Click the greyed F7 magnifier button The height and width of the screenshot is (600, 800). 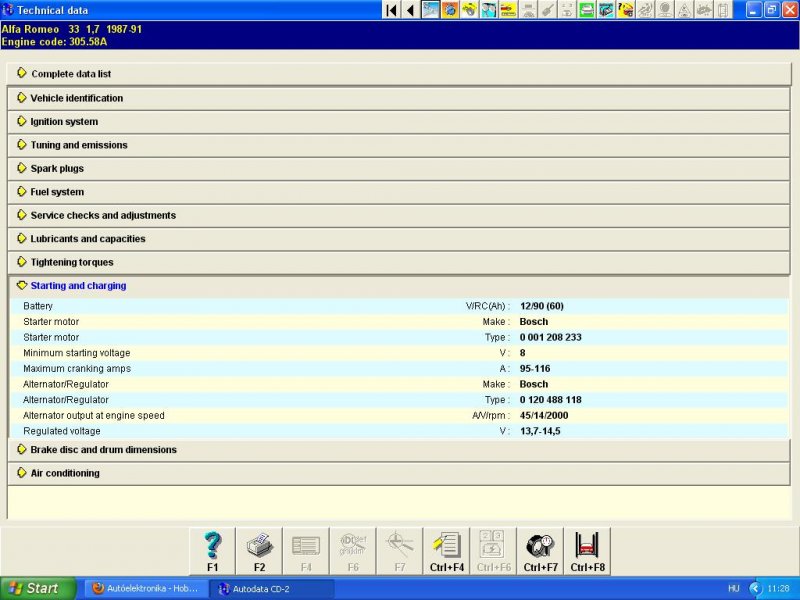(400, 552)
